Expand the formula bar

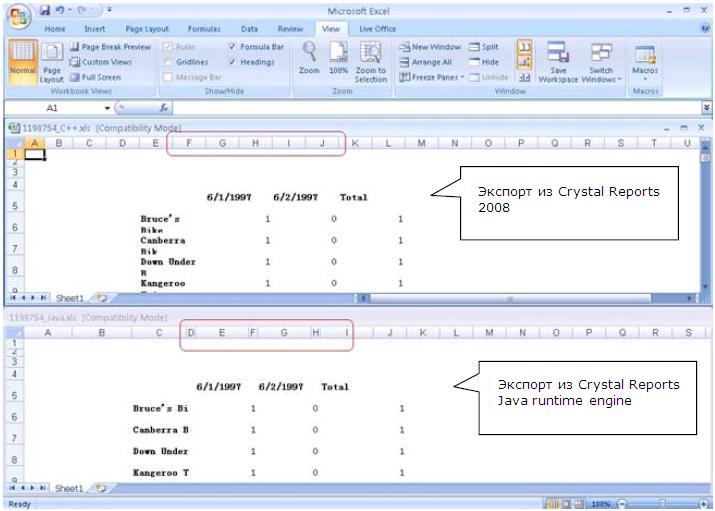706,108
